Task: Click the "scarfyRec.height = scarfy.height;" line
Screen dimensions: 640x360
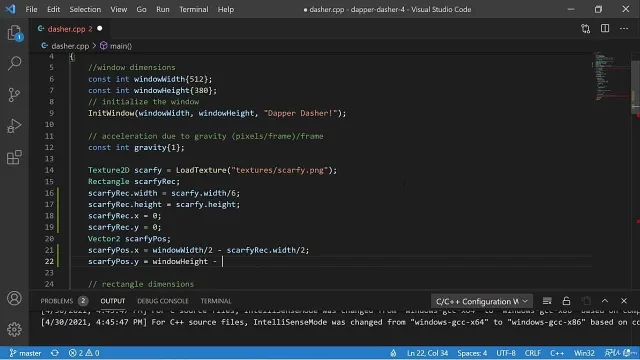Action: [x=164, y=204]
